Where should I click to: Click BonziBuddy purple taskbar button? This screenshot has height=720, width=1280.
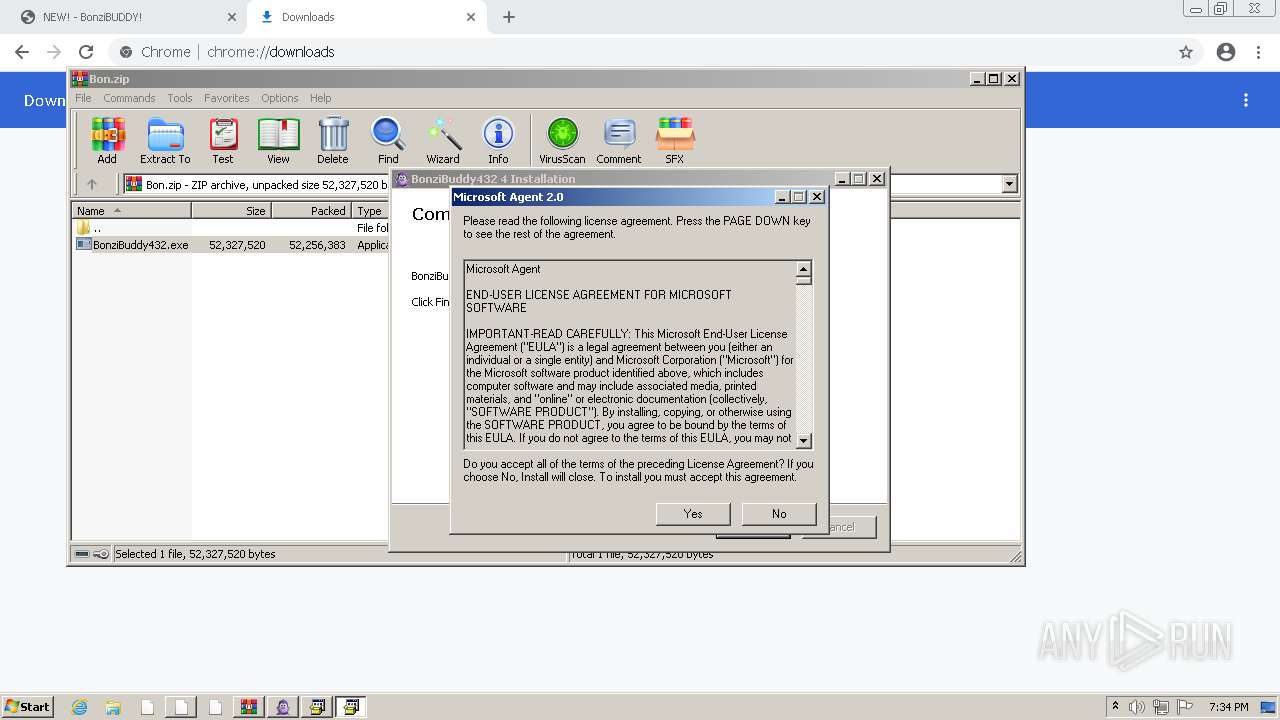(283, 707)
